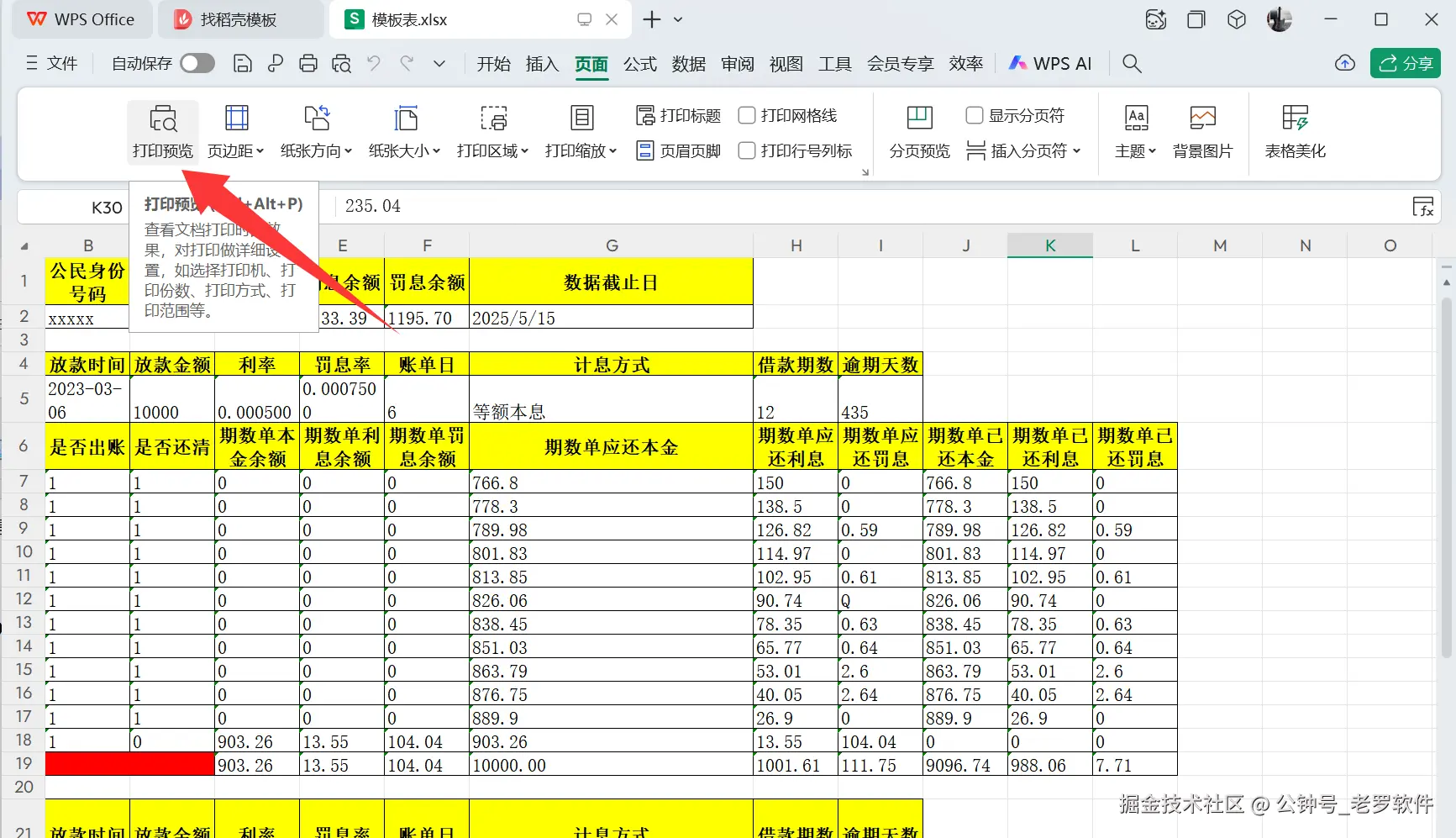
Task: Open Insert Page Break (插入分页符) dropdown
Action: [x=1024, y=151]
